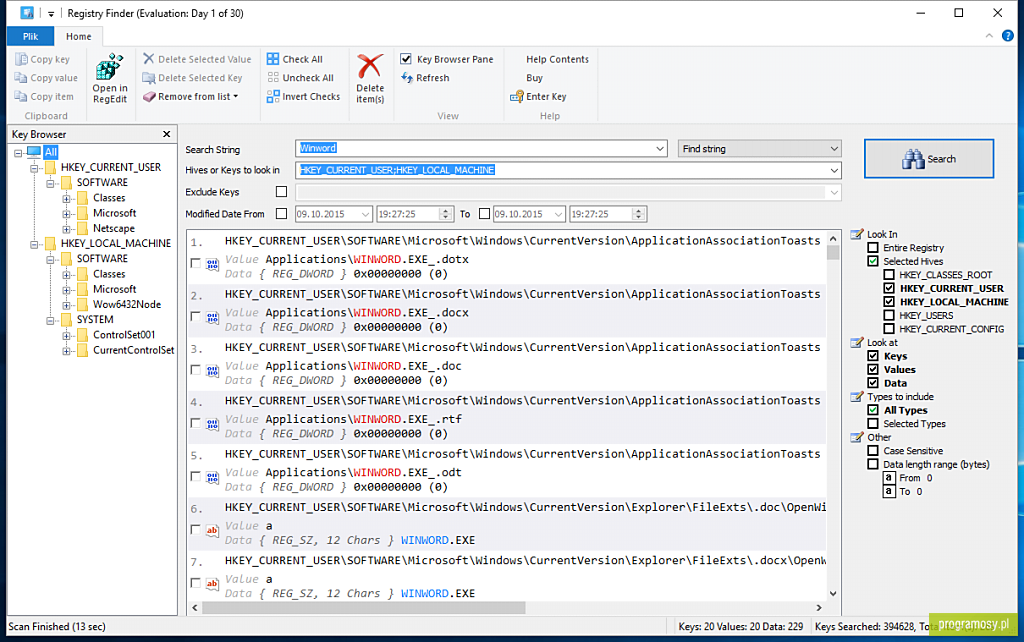Click the results vertical scrollbar down arrow
Screen dimensions: 1024x642
833,594
